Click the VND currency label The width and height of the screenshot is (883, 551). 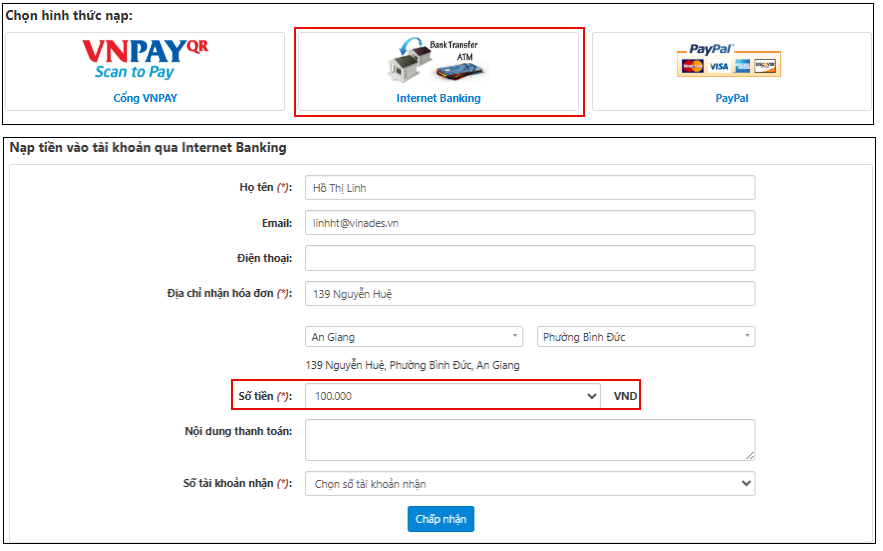[x=625, y=396]
